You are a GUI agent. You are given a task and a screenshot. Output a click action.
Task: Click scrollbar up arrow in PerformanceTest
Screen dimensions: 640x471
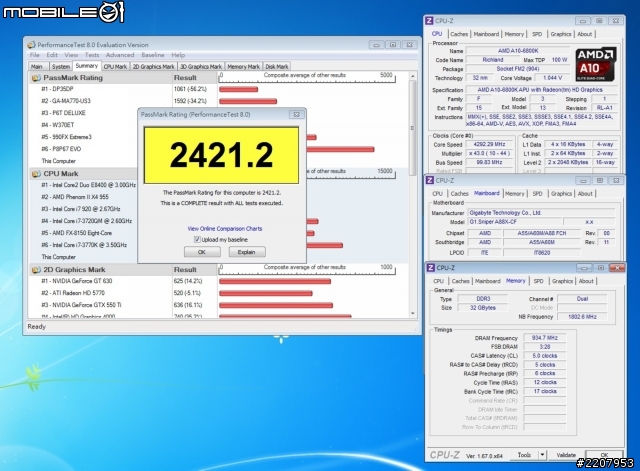413,76
